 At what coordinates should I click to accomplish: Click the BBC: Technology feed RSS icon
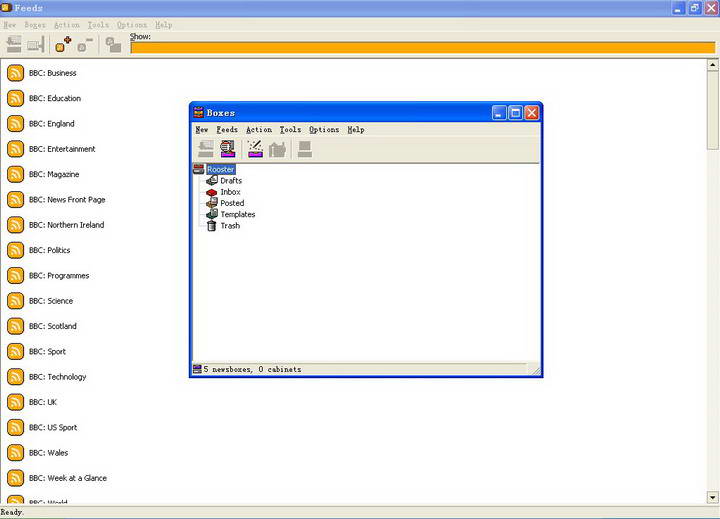[16, 377]
